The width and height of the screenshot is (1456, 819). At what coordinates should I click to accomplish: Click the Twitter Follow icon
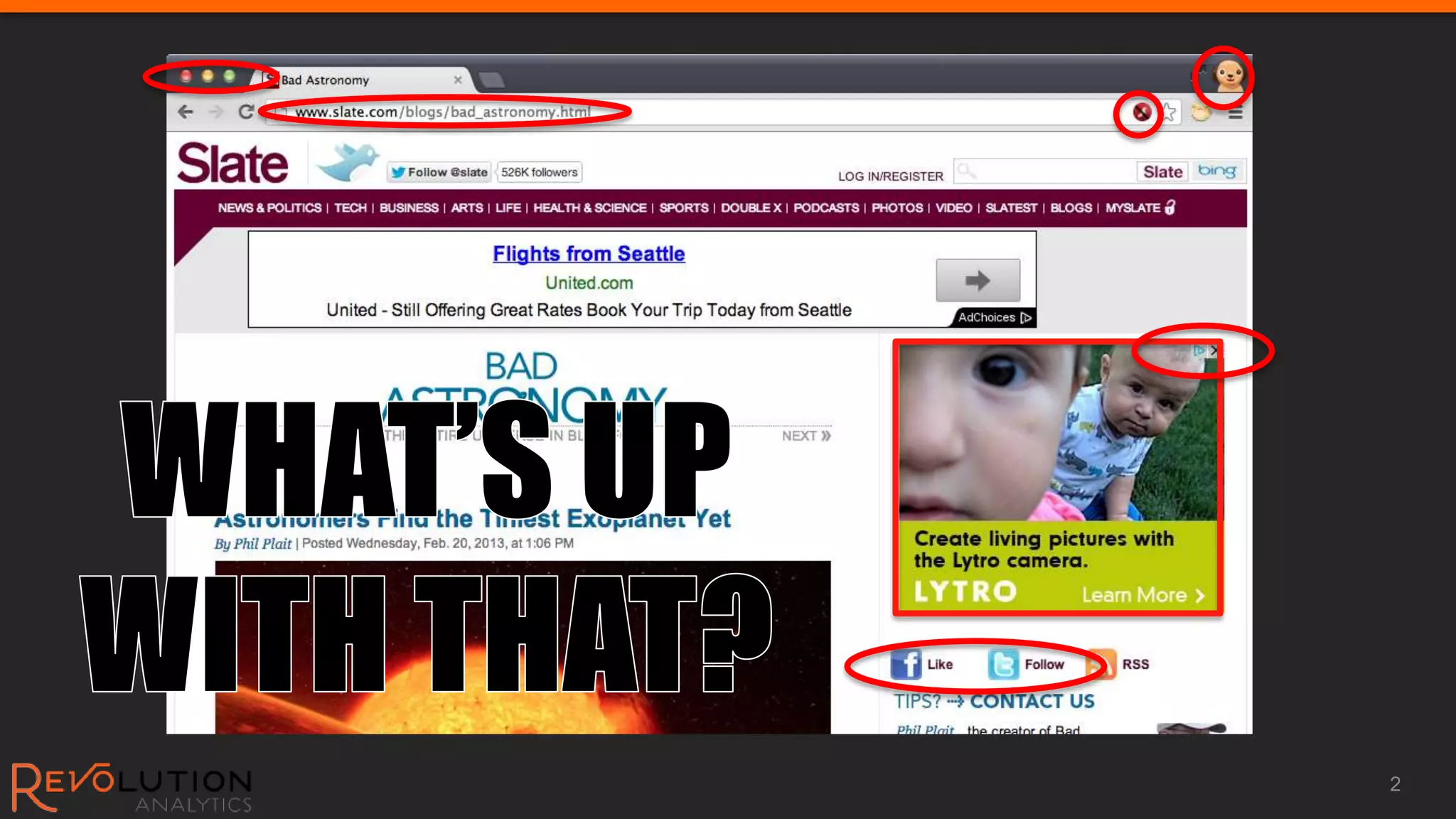point(1002,664)
